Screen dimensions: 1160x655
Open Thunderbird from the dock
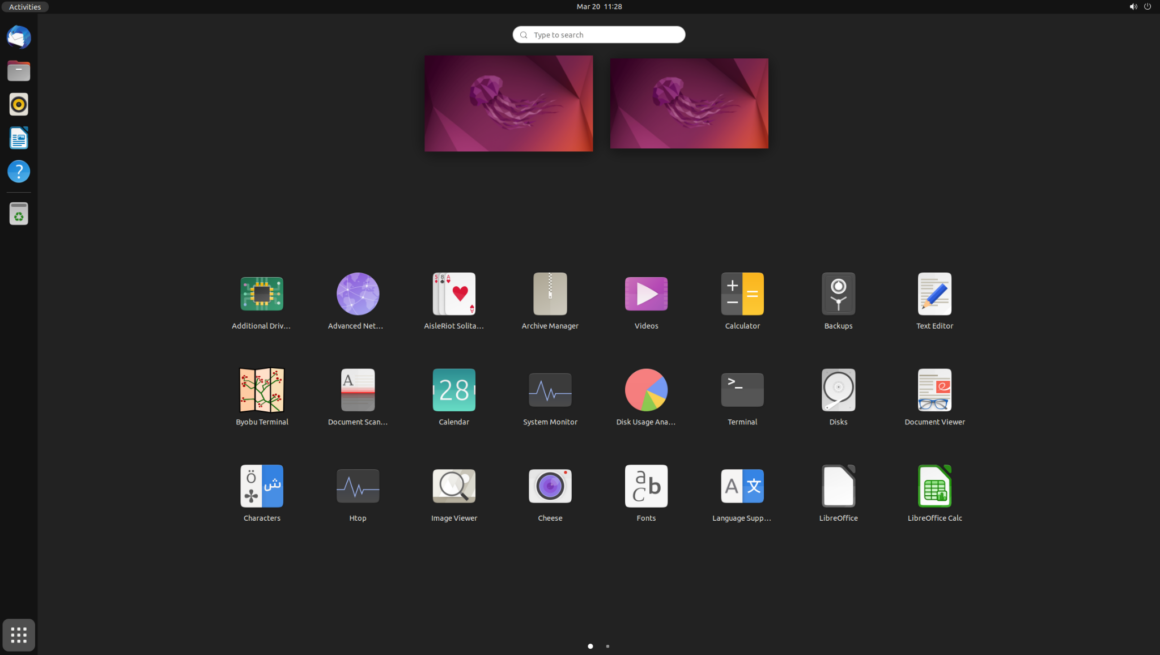(x=18, y=37)
